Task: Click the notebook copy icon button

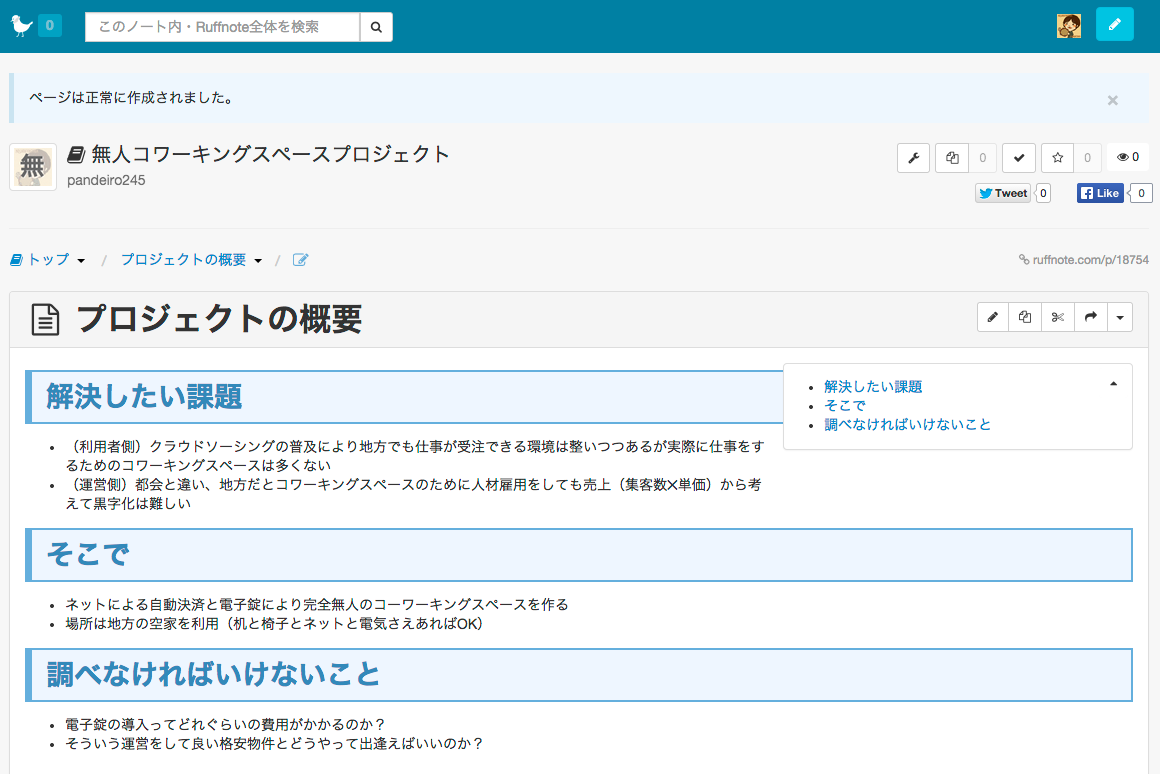Action: [x=952, y=158]
